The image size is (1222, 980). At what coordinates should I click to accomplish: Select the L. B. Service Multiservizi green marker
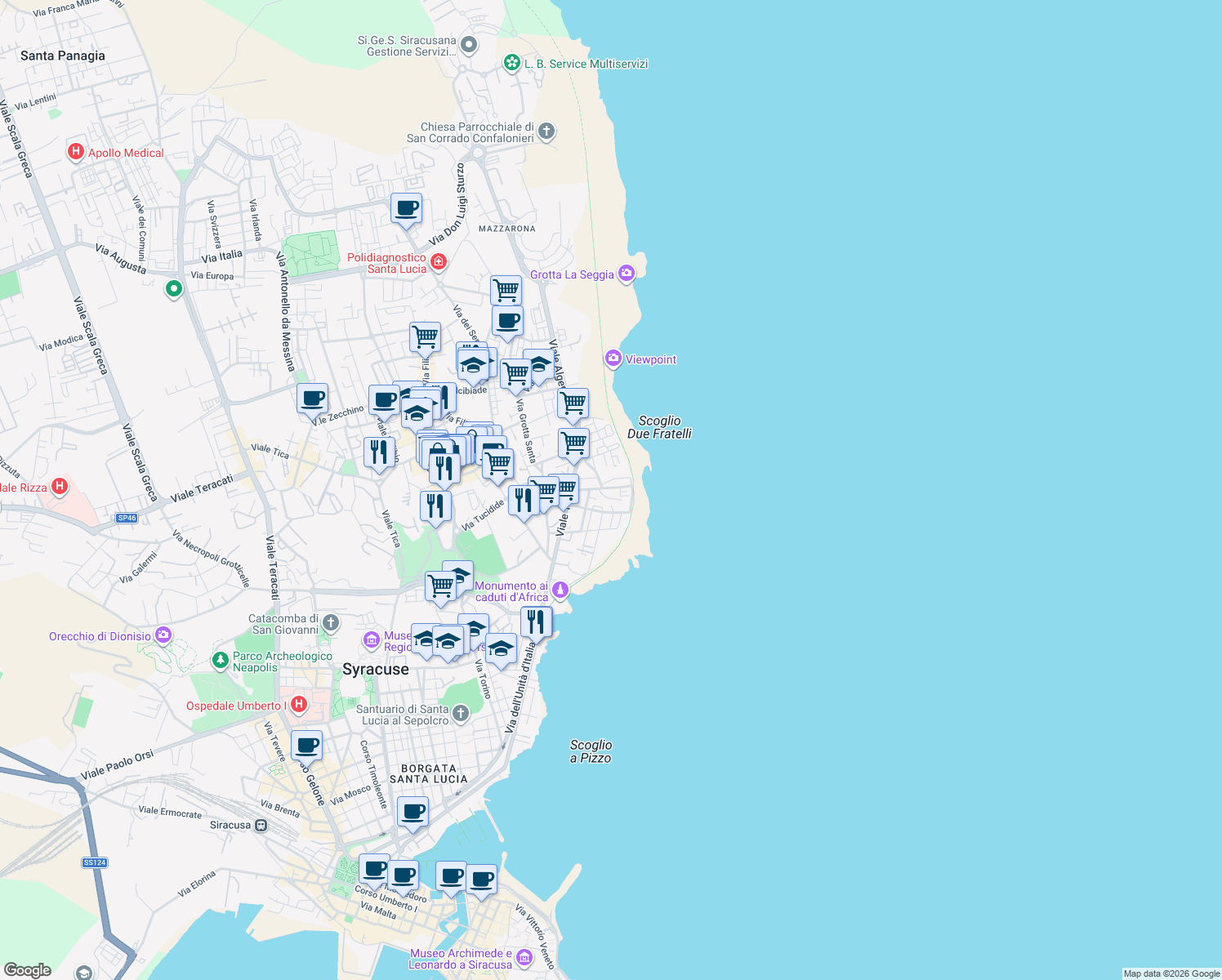pos(511,62)
